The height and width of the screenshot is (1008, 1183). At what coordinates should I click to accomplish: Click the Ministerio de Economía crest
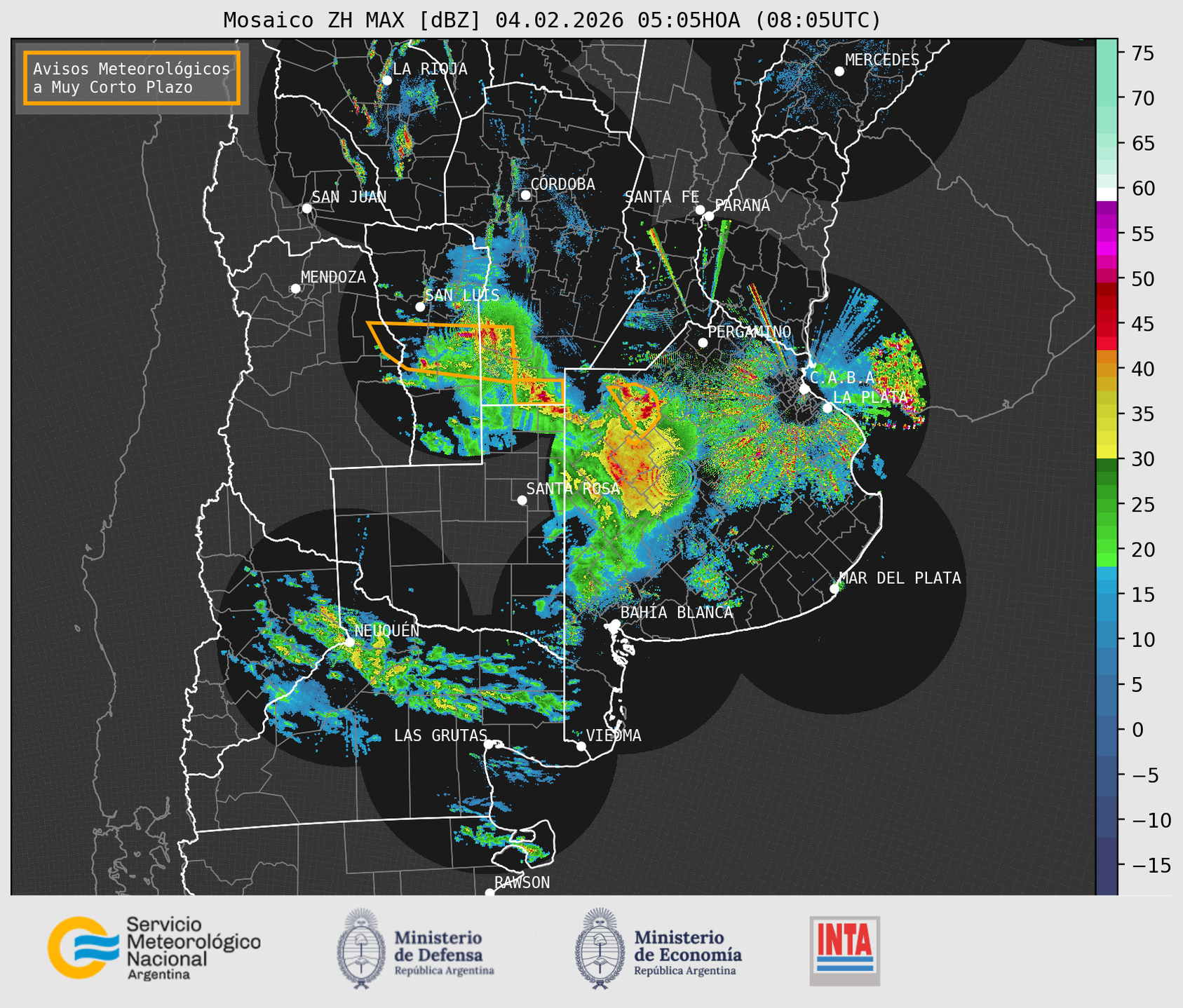click(600, 948)
